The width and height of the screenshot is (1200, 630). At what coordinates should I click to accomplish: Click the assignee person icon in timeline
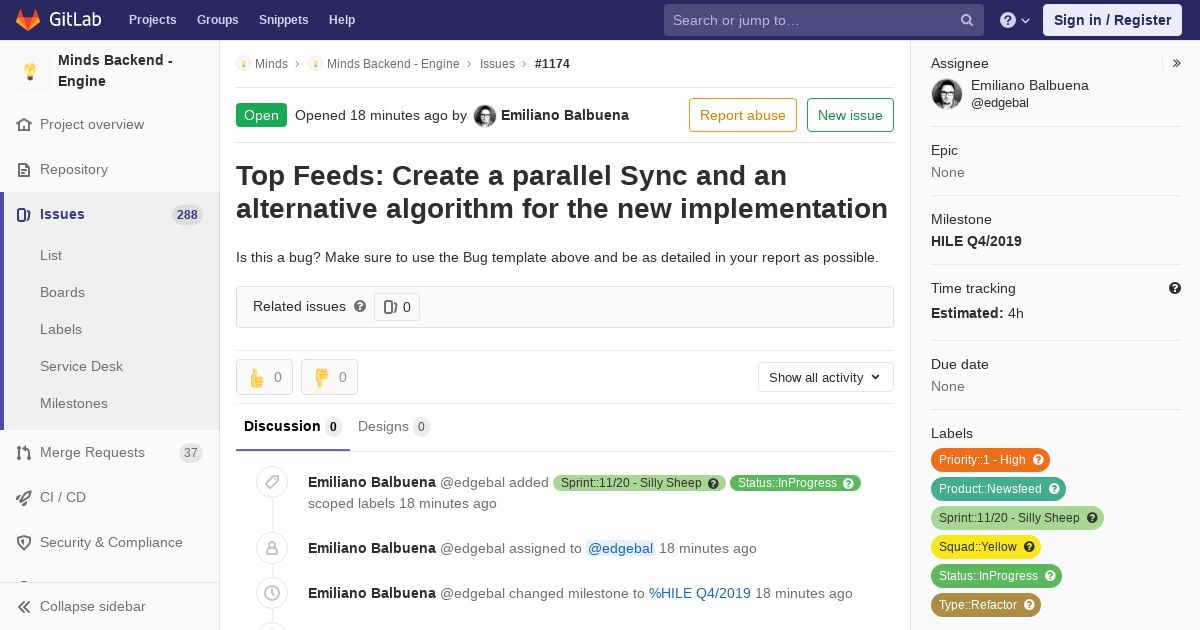(272, 548)
